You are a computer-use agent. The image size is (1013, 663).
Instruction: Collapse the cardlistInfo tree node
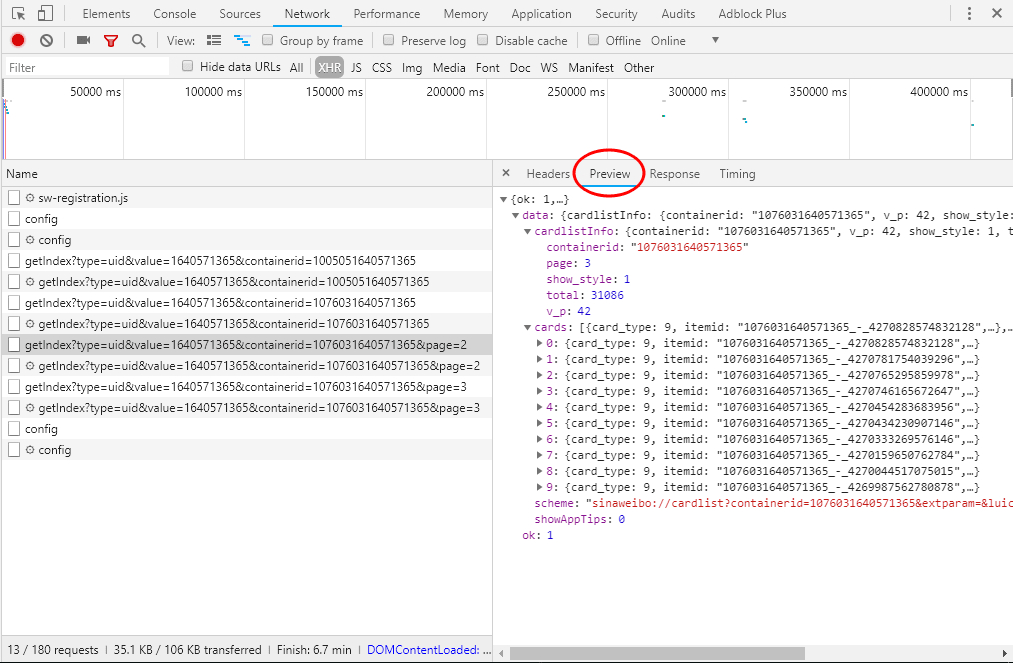(x=527, y=231)
